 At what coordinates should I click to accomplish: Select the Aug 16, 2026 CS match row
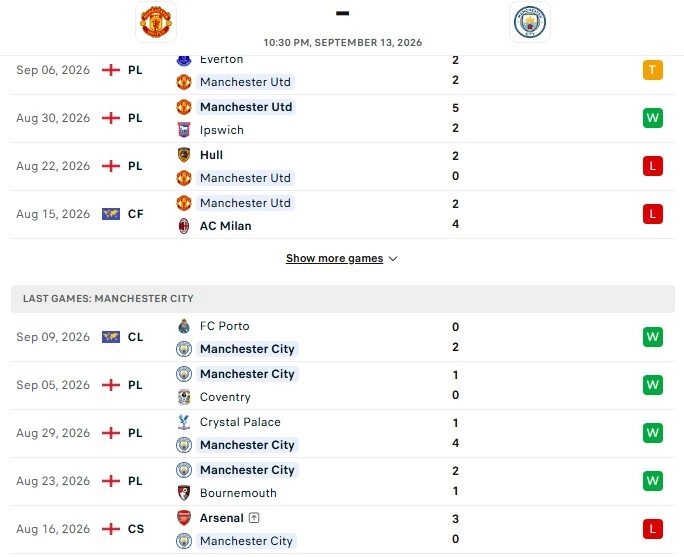pos(342,530)
